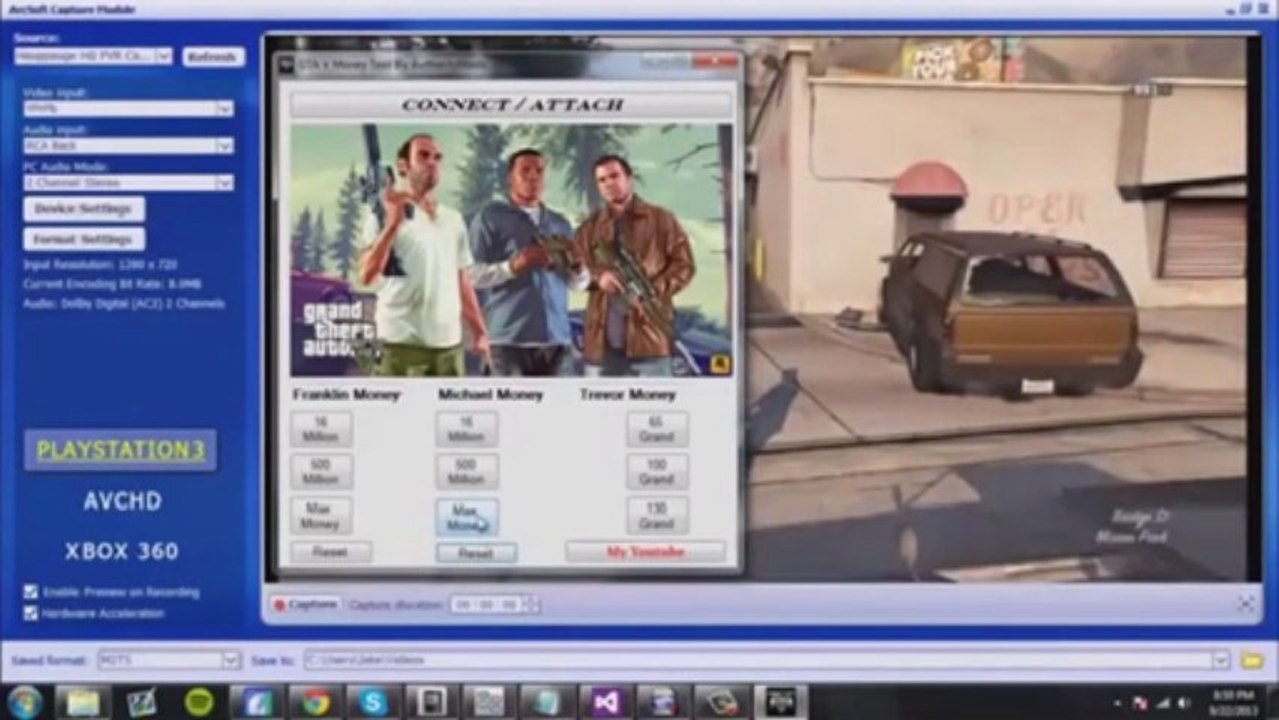The height and width of the screenshot is (720, 1279).
Task: Click the capture duration time stepper arrows
Action: [531, 604]
